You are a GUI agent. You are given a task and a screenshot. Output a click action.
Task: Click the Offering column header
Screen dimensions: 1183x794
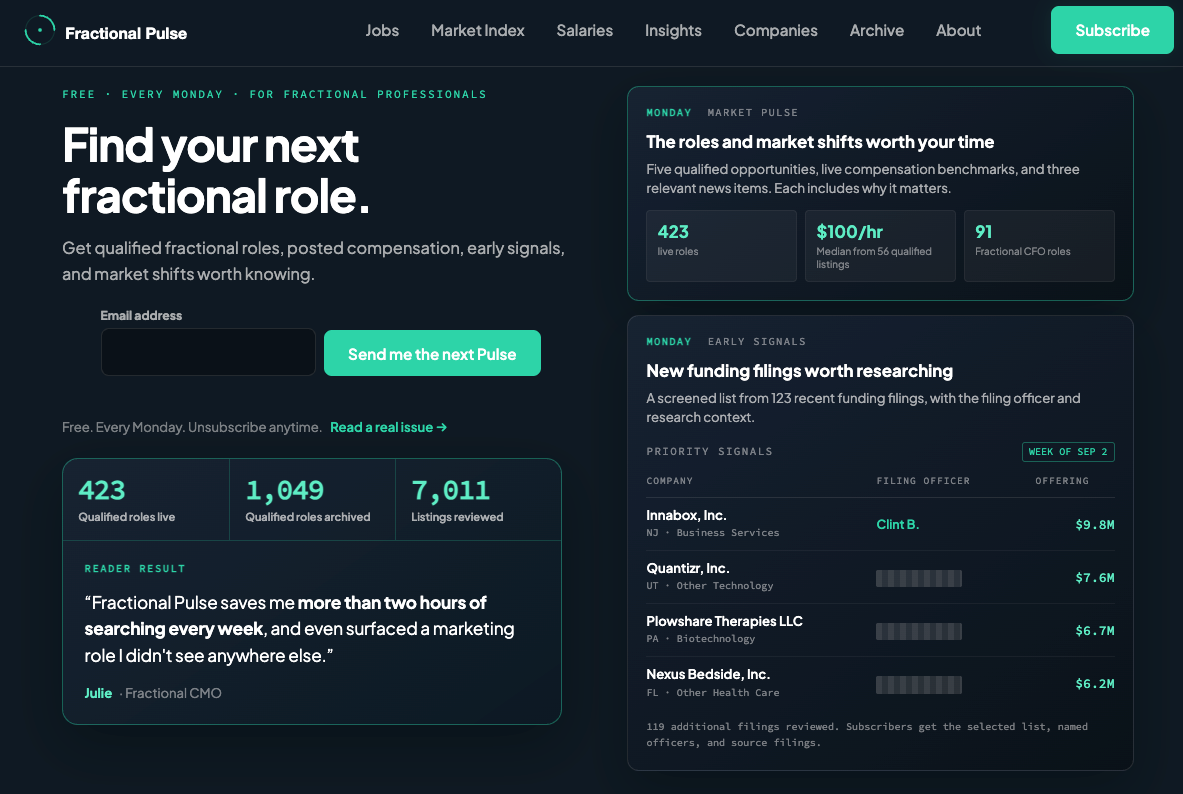pos(1062,481)
